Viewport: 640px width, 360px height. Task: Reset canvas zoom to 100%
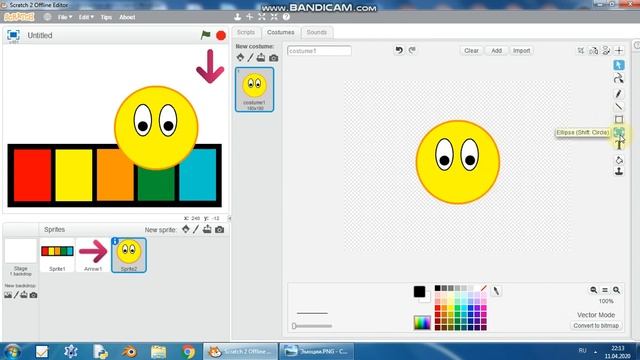[605, 290]
